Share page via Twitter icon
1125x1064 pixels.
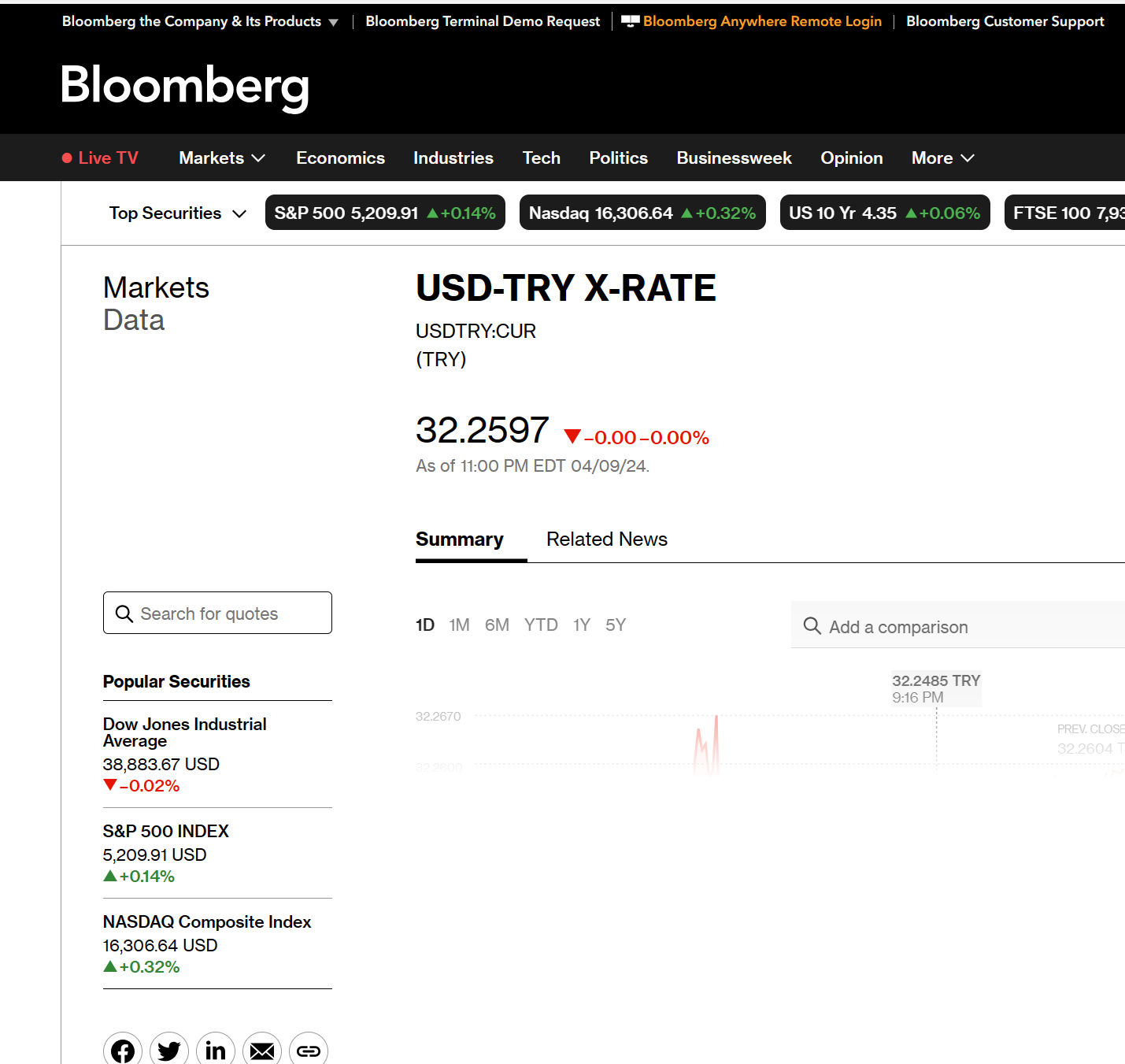tap(169, 1051)
